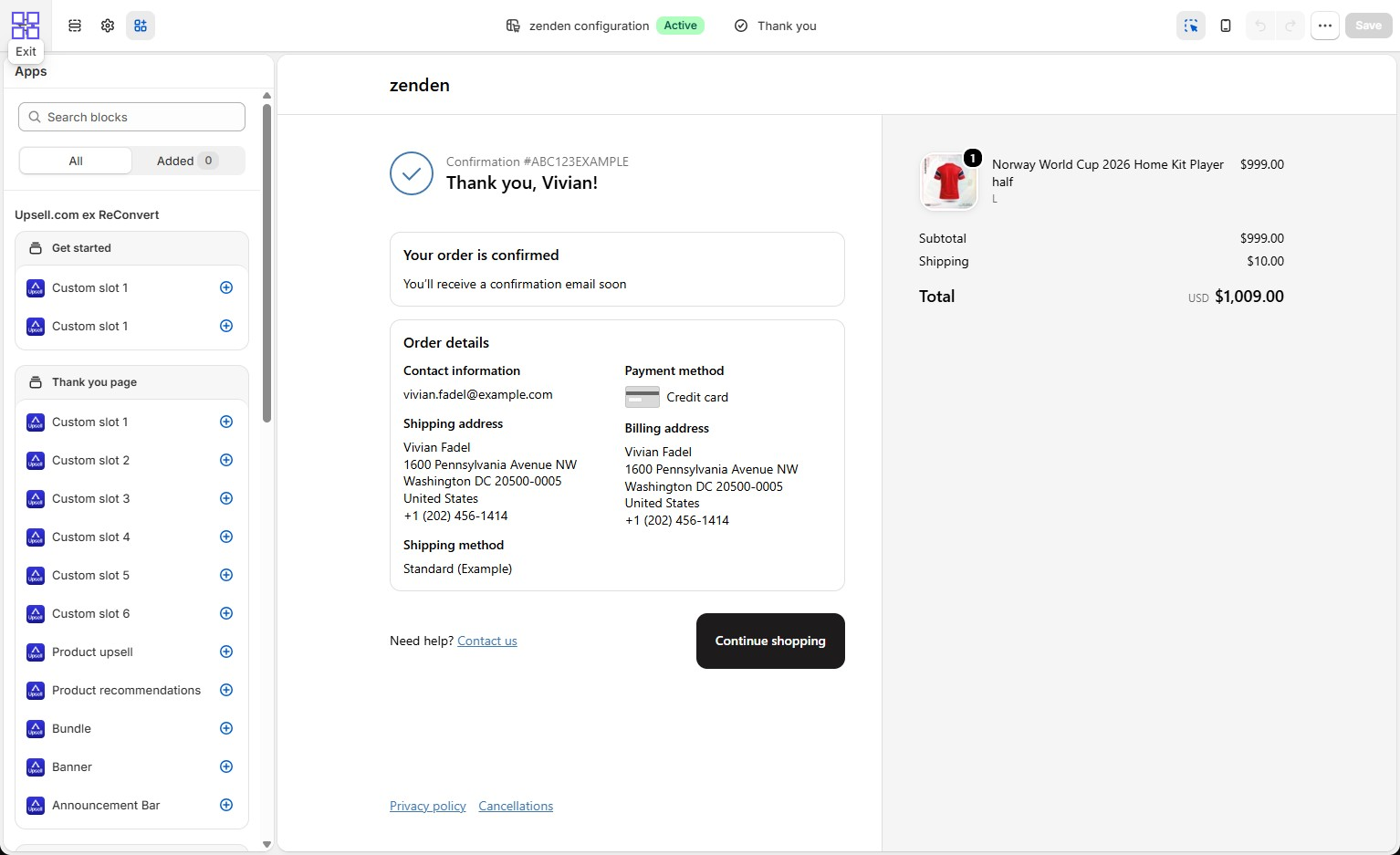This screenshot has height=855, width=1400.
Task: Click the Undo arrow icon
Action: (x=1260, y=26)
